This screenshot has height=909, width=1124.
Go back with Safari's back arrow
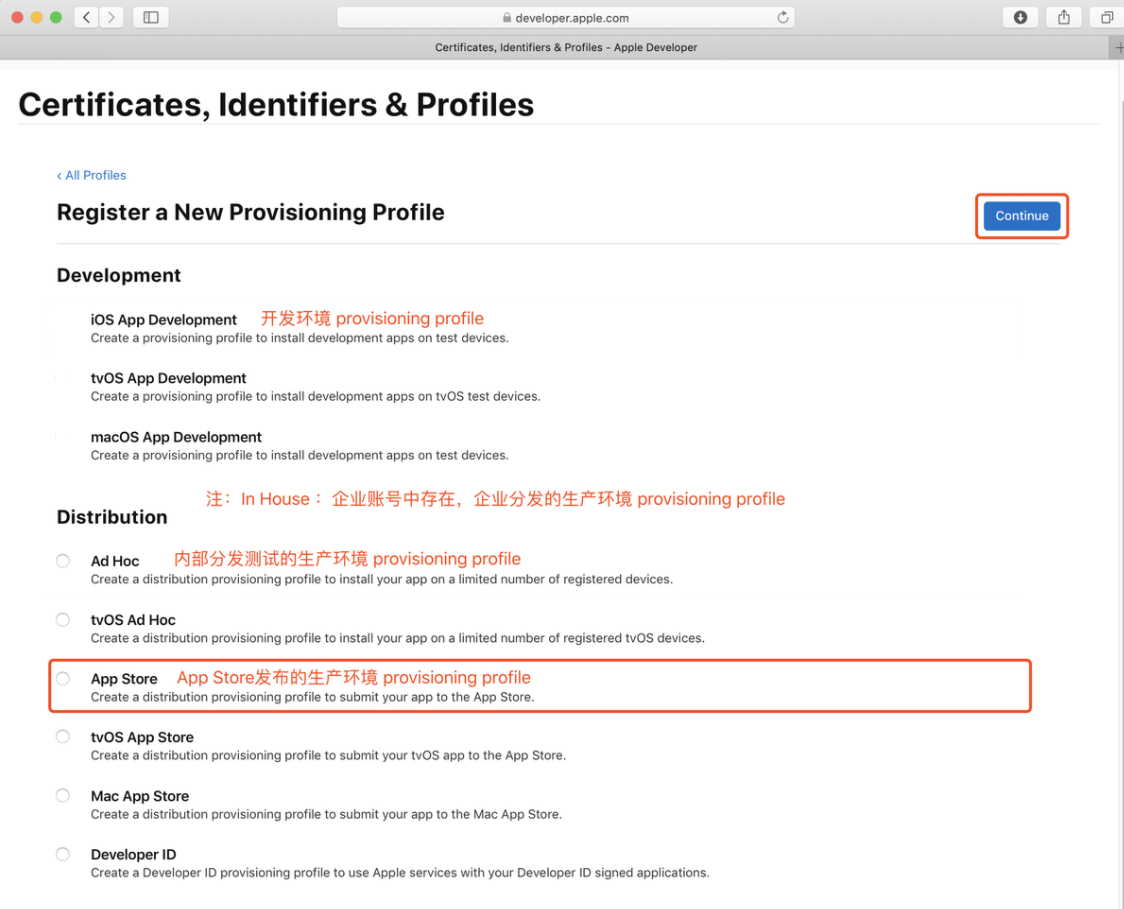point(87,17)
